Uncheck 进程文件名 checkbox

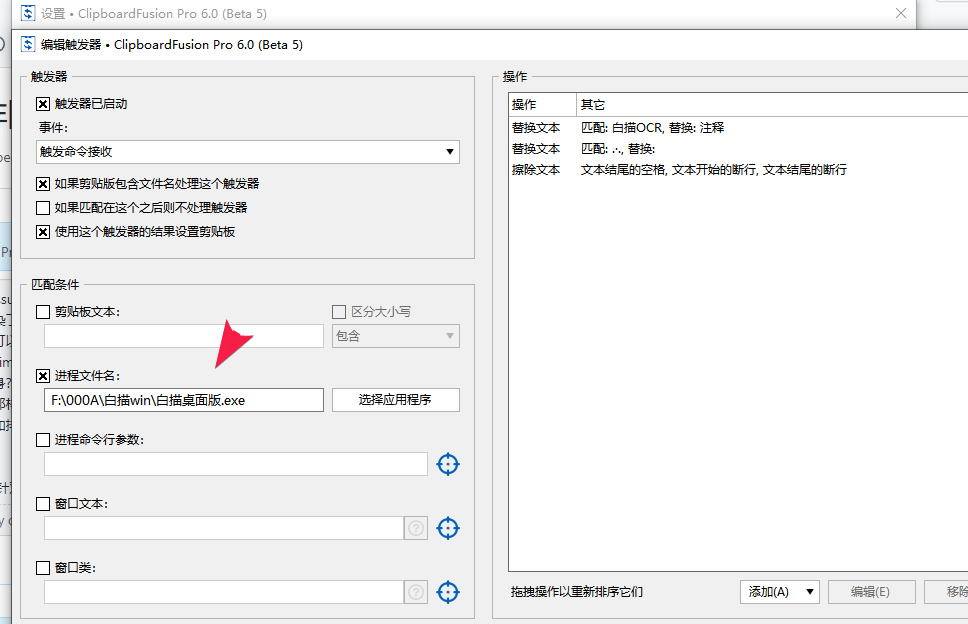click(43, 376)
